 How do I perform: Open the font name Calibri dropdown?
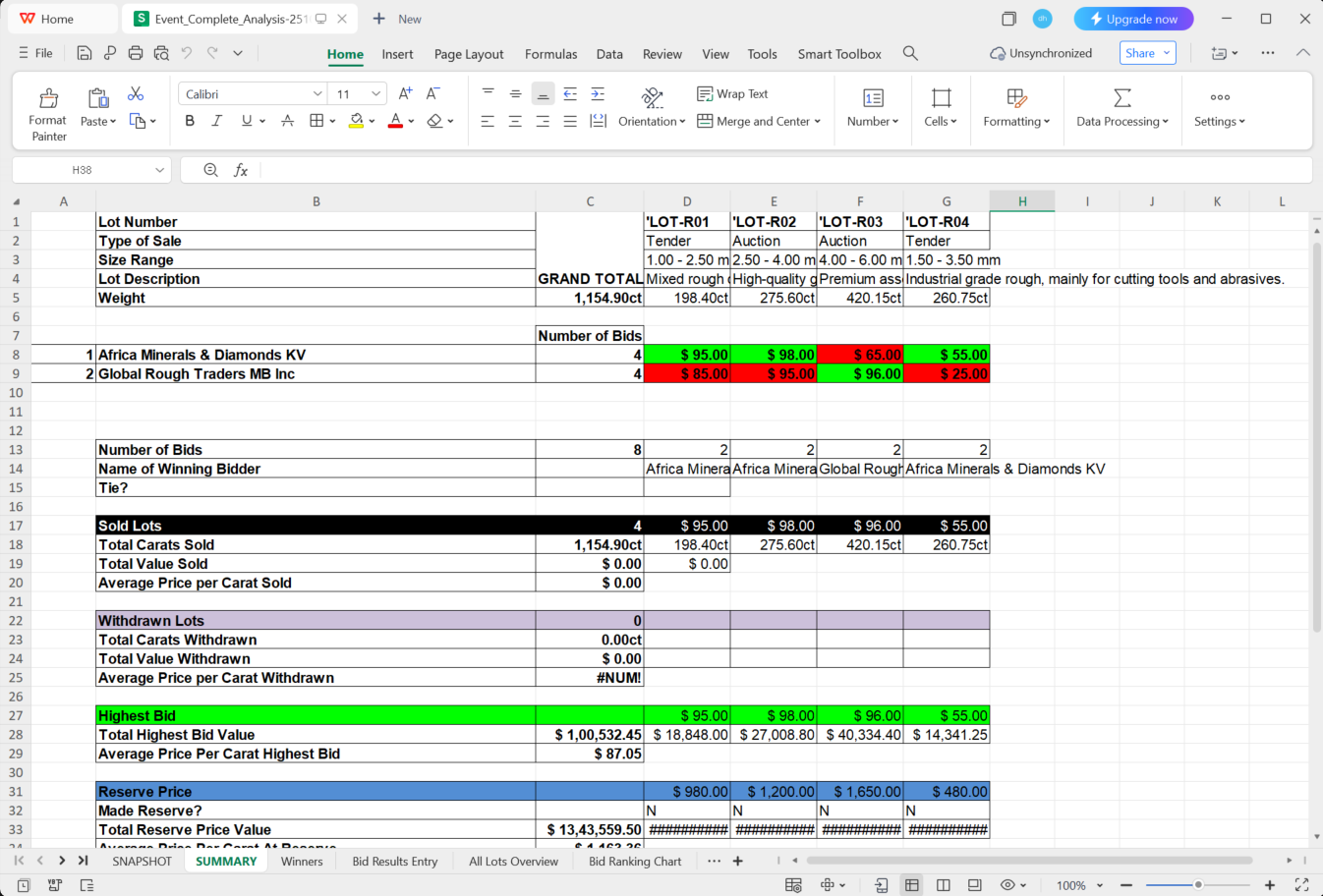pos(317,93)
